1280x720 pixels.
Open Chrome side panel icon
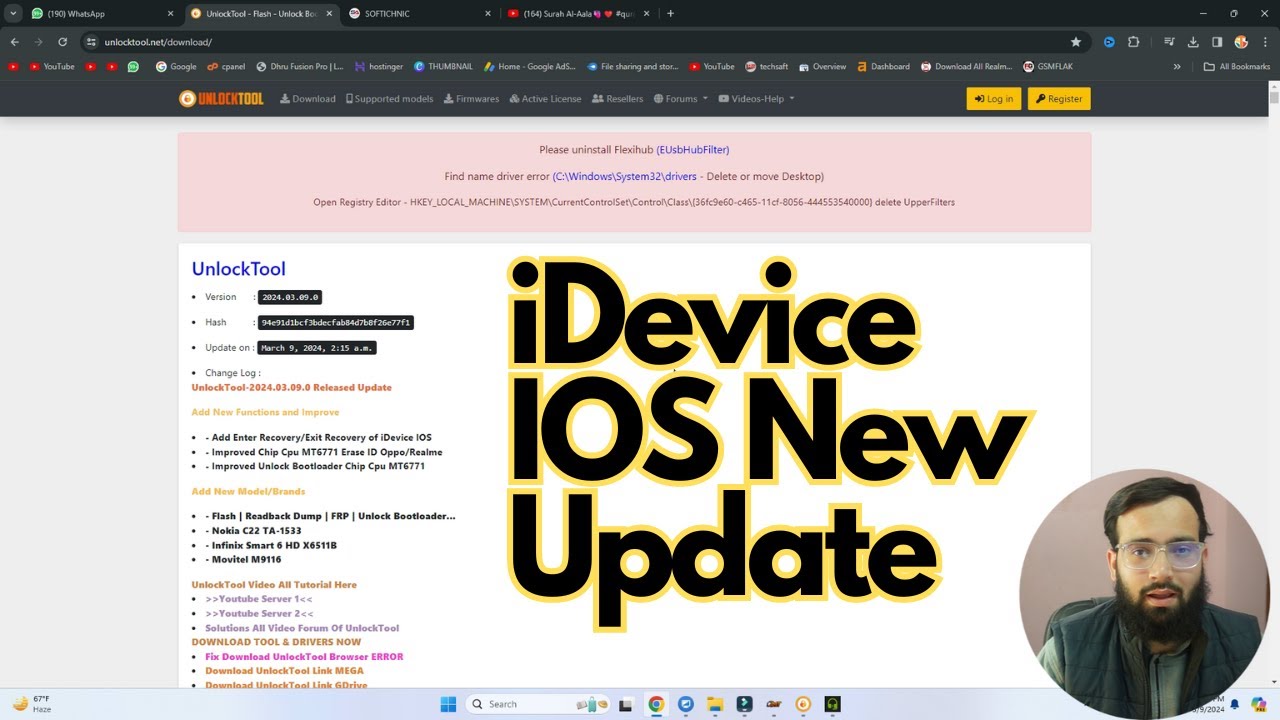tap(1217, 42)
